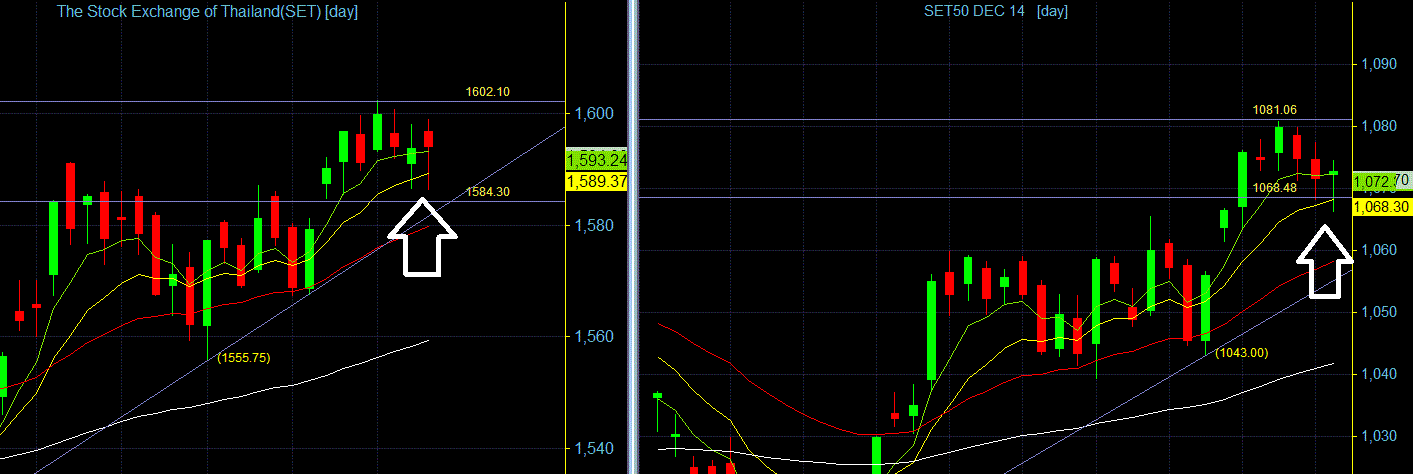The height and width of the screenshot is (474, 1413).
Task: Click the 1,580 axis label on SET chart
Action: click(x=594, y=225)
